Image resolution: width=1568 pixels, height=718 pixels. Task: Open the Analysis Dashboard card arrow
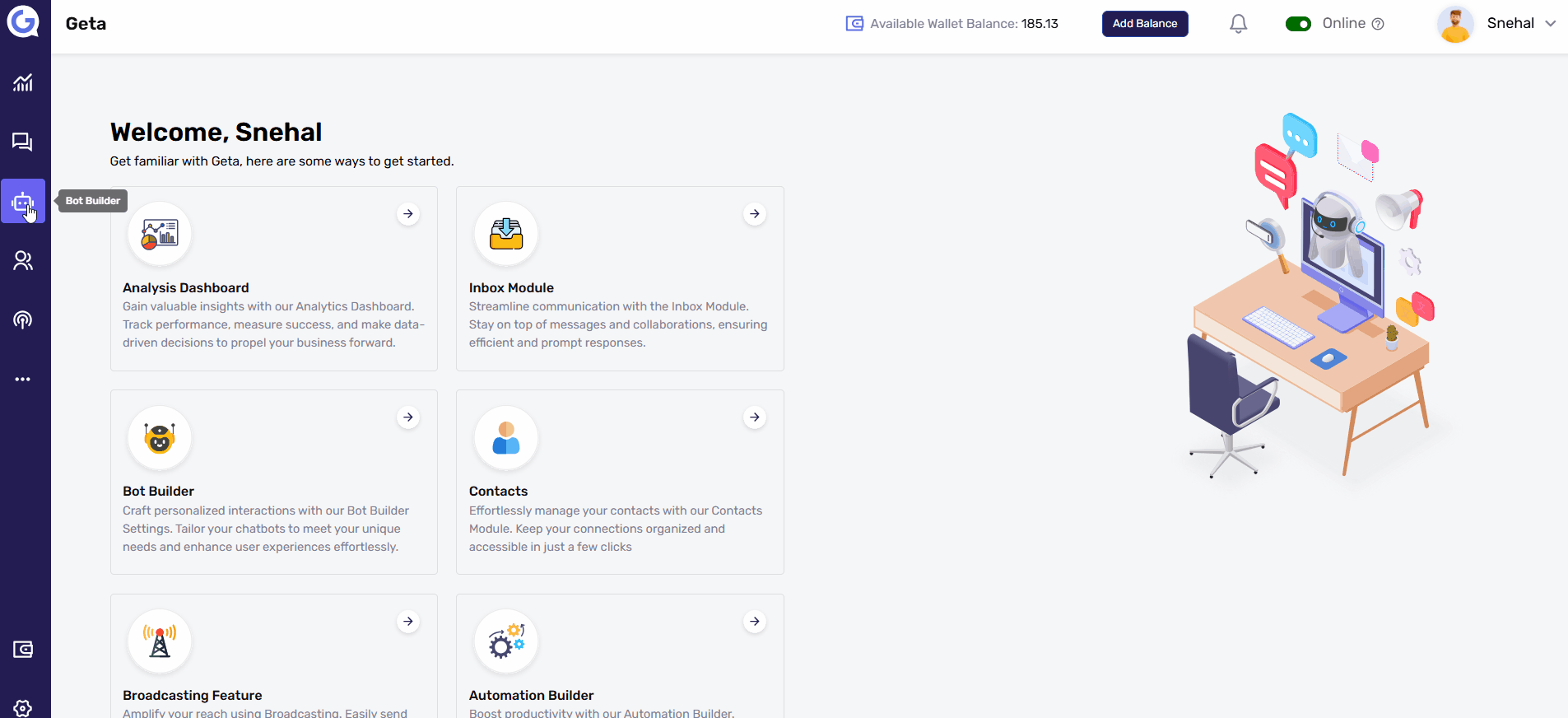[408, 214]
